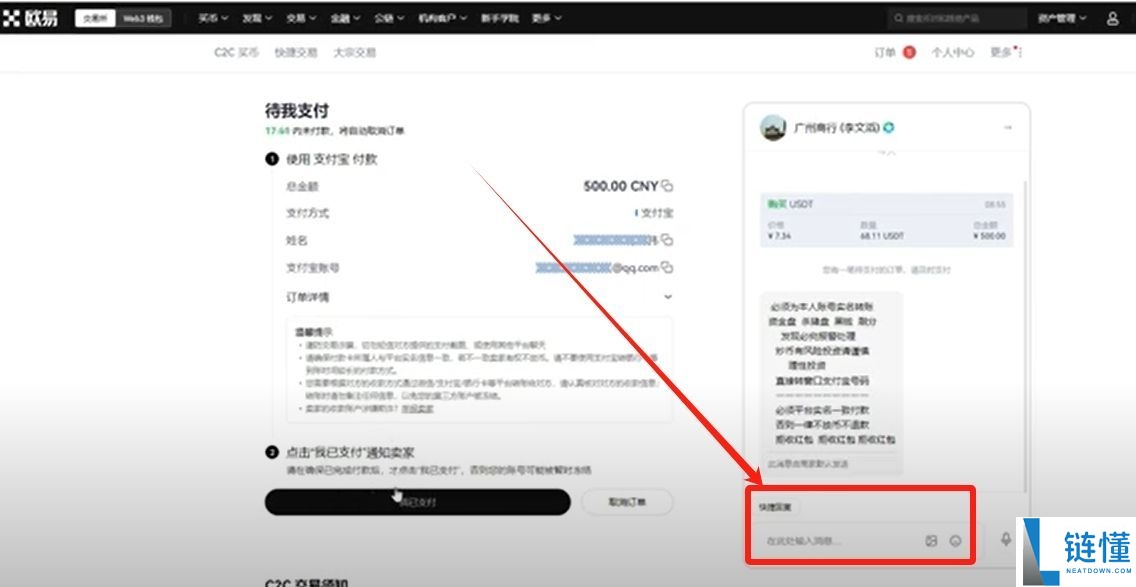Screen dimensions: 1136x587
Task: Attach an image in the chat input
Action: tap(932, 541)
